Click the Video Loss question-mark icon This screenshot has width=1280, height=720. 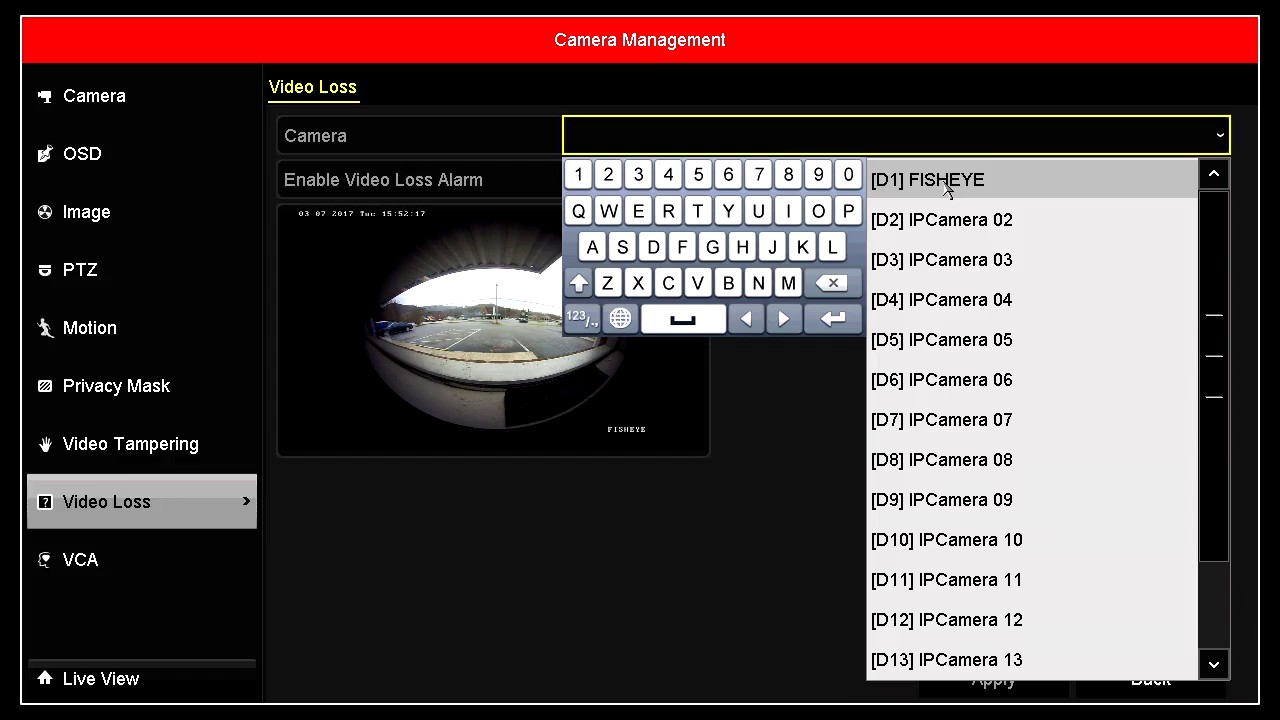coord(45,502)
